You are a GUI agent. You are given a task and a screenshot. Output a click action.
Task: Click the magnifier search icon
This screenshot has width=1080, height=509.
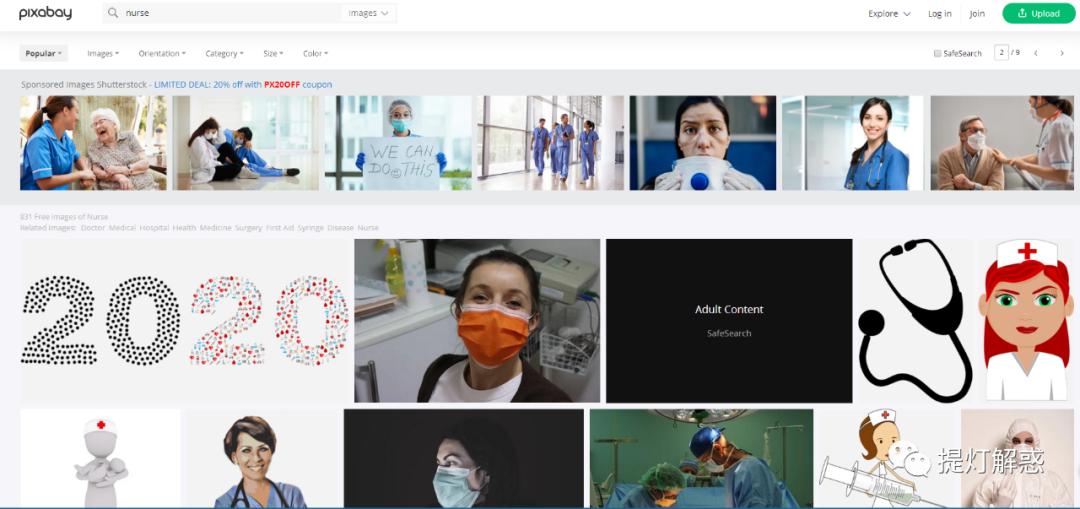pos(113,13)
